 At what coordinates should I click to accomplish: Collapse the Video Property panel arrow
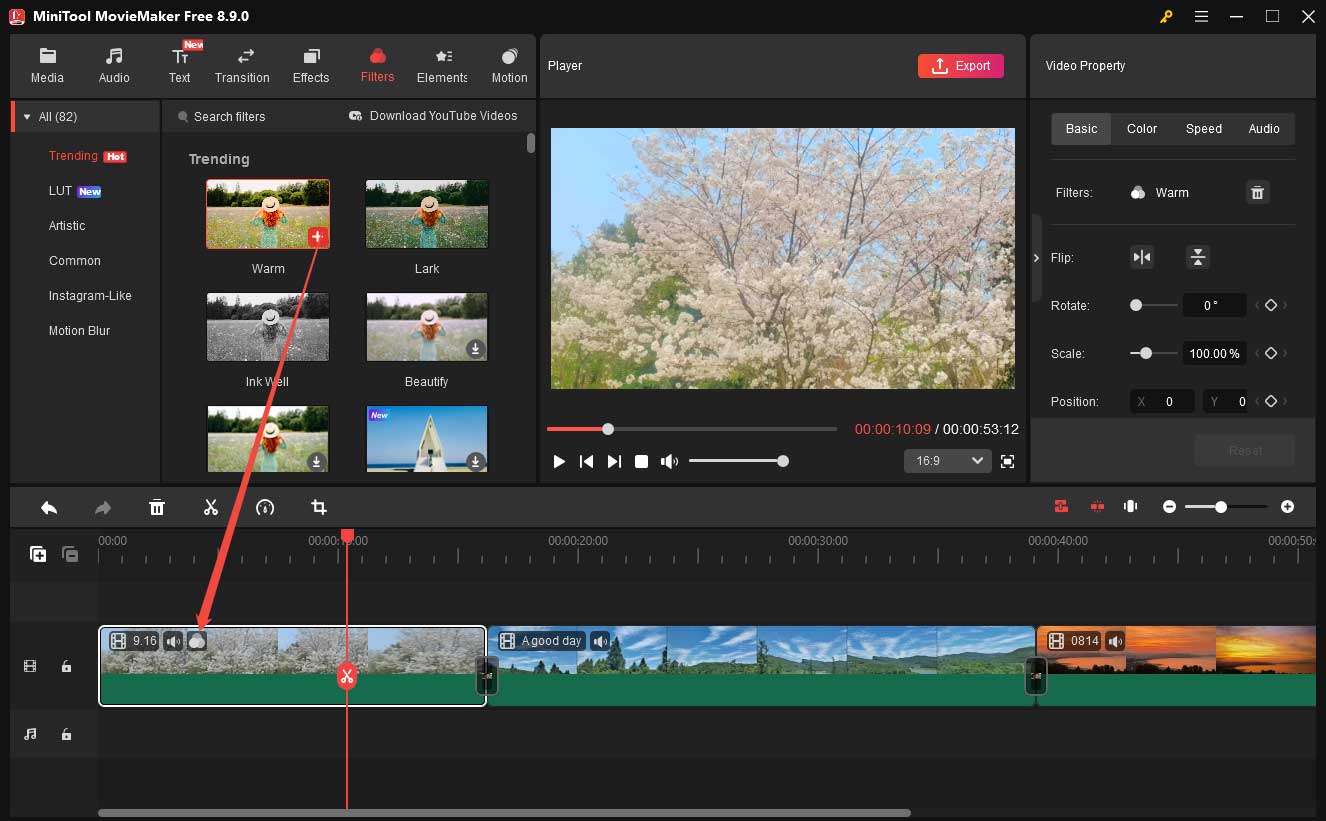(x=1036, y=258)
